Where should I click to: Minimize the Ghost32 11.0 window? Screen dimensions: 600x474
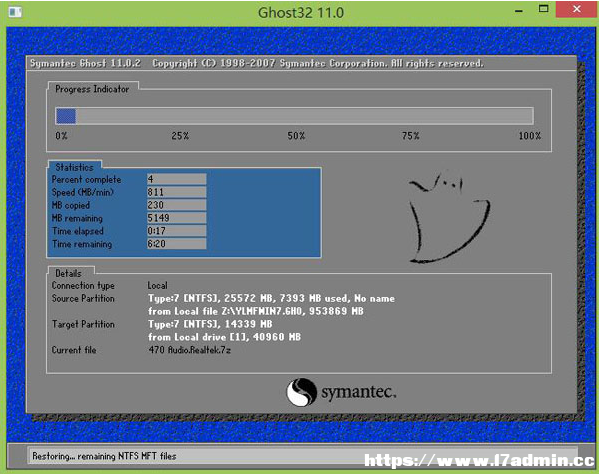[518, 10]
